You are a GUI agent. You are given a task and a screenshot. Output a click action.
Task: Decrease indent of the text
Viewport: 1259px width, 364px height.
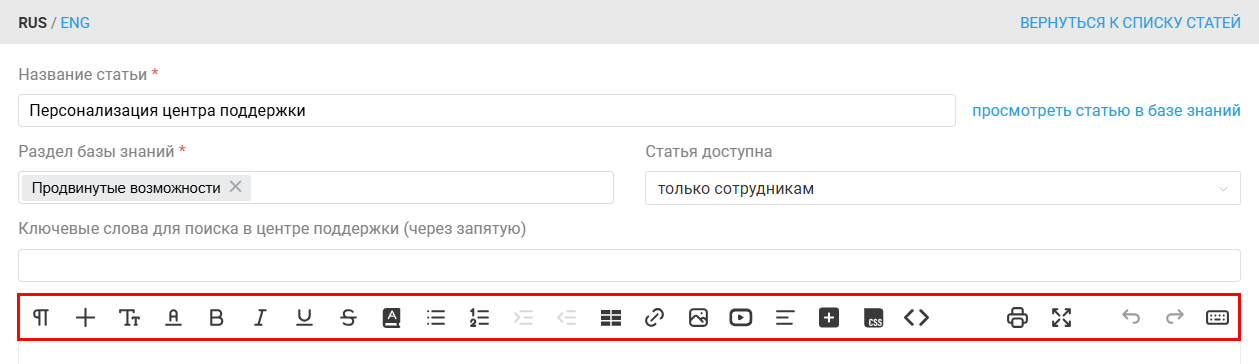tap(567, 318)
